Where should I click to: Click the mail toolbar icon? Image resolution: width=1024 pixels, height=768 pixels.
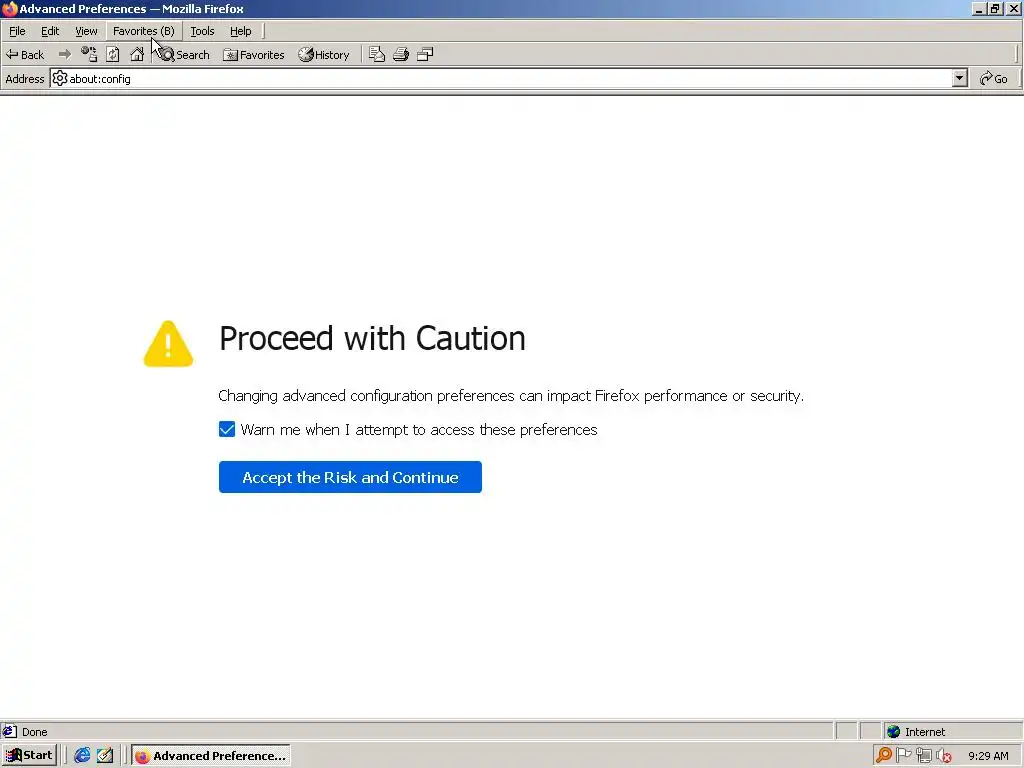tap(377, 54)
